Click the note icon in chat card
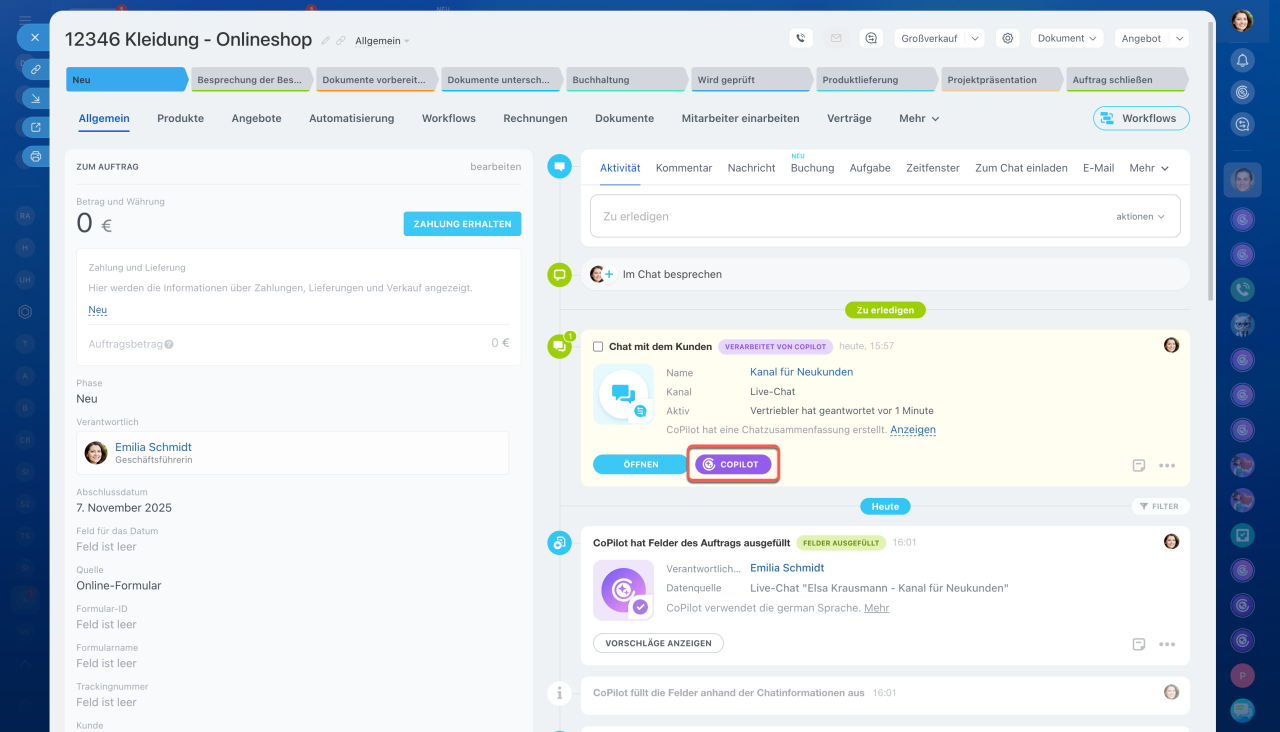 click(1138, 465)
